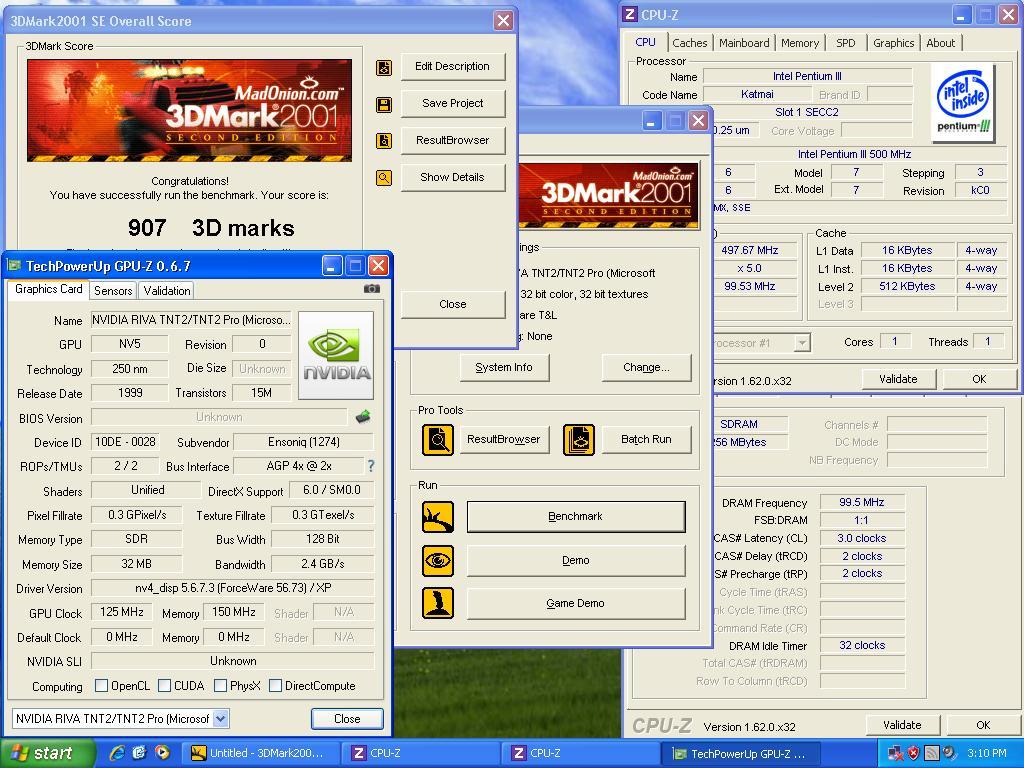
Task: Click the 3DMark2001 banner image in score window
Action: 189,110
